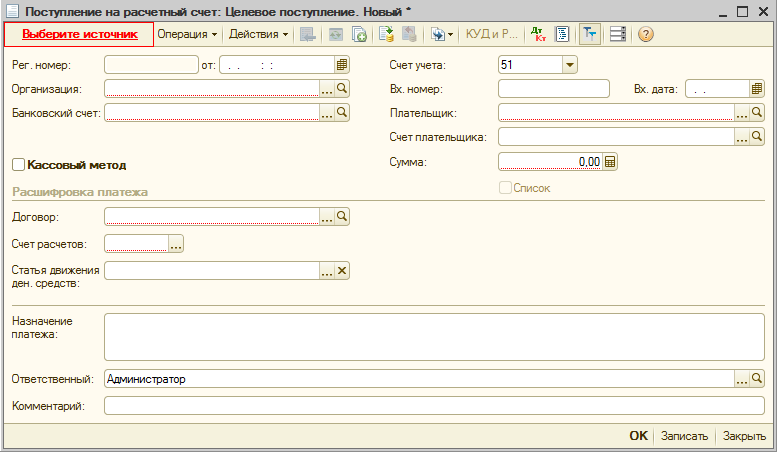The width and height of the screenshot is (777, 452).
Task: Click ellipsis button for Счет расчетов
Action: (x=176, y=244)
